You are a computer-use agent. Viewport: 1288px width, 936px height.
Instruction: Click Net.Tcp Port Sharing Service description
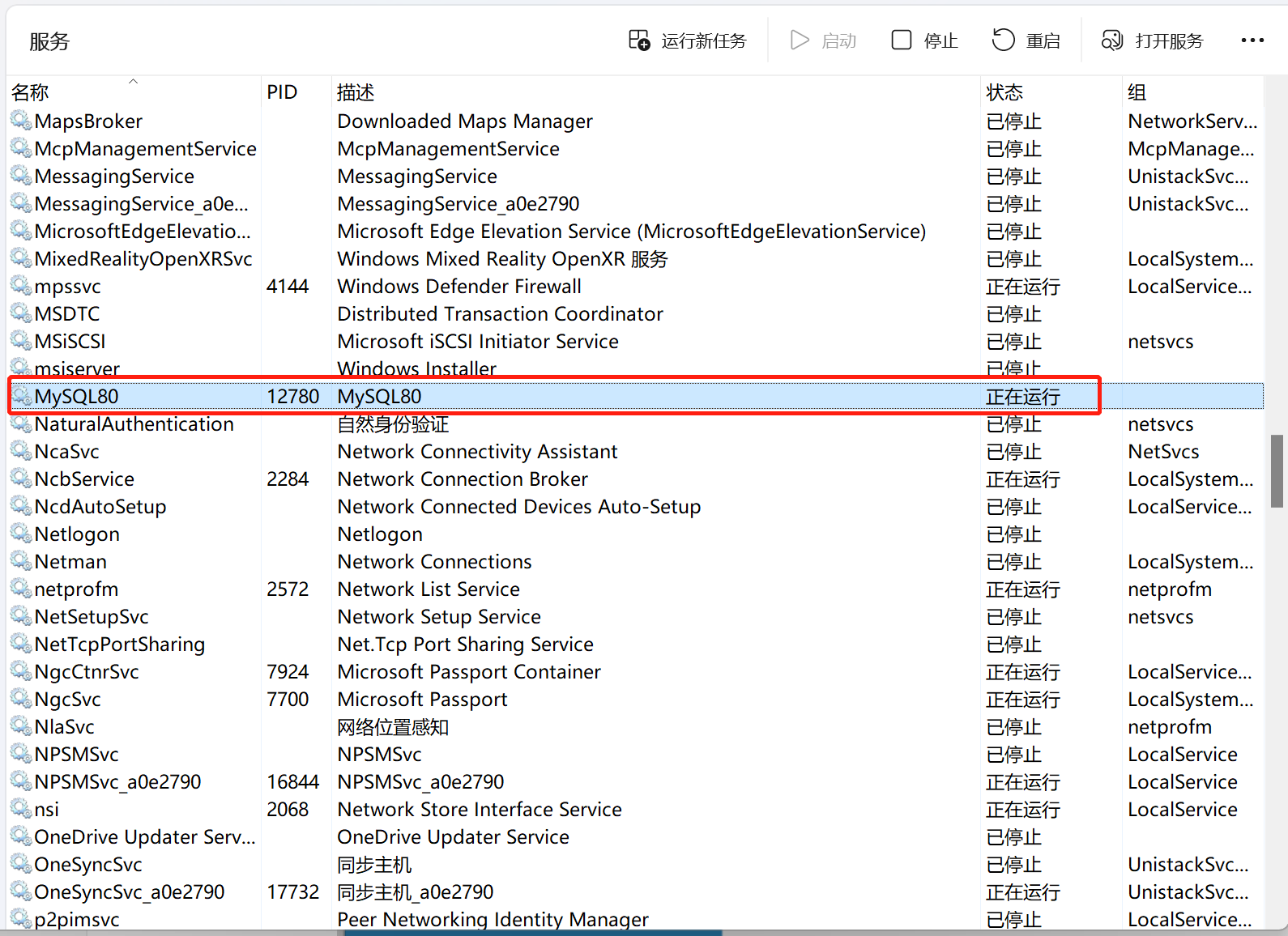(465, 644)
